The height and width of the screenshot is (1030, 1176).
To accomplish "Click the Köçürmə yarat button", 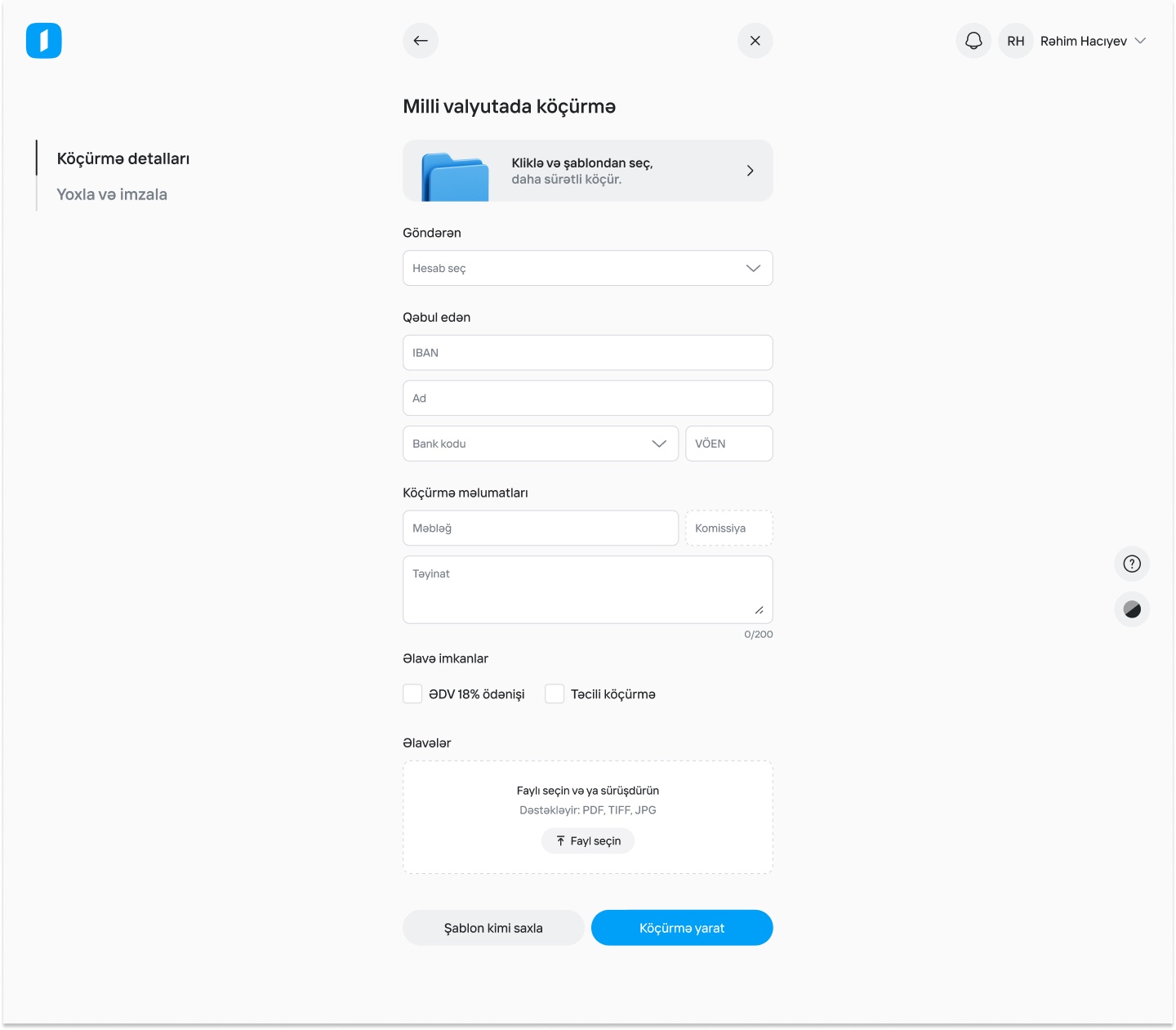I will [x=682, y=928].
